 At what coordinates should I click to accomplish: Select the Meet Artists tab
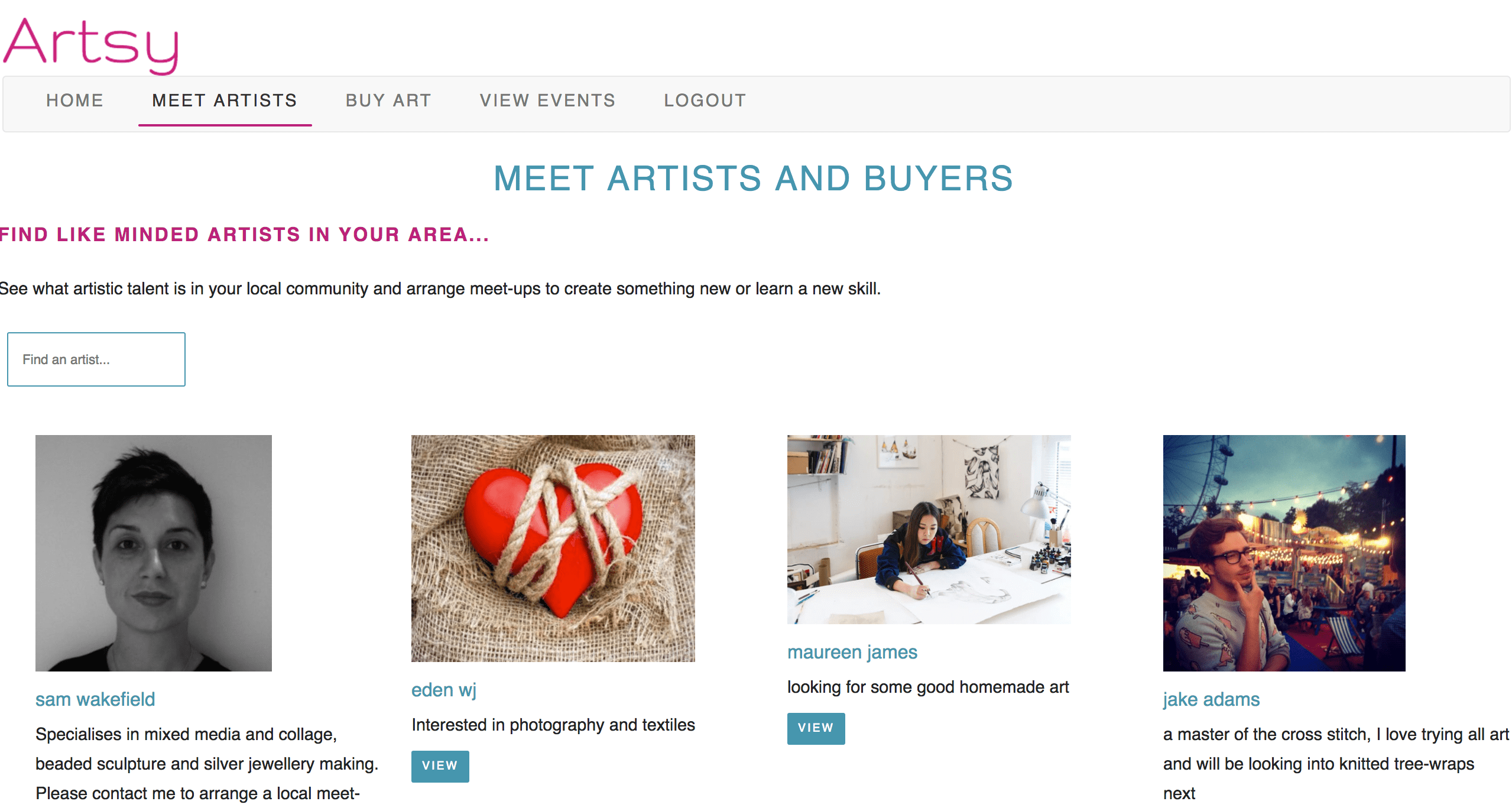pyautogui.click(x=225, y=100)
